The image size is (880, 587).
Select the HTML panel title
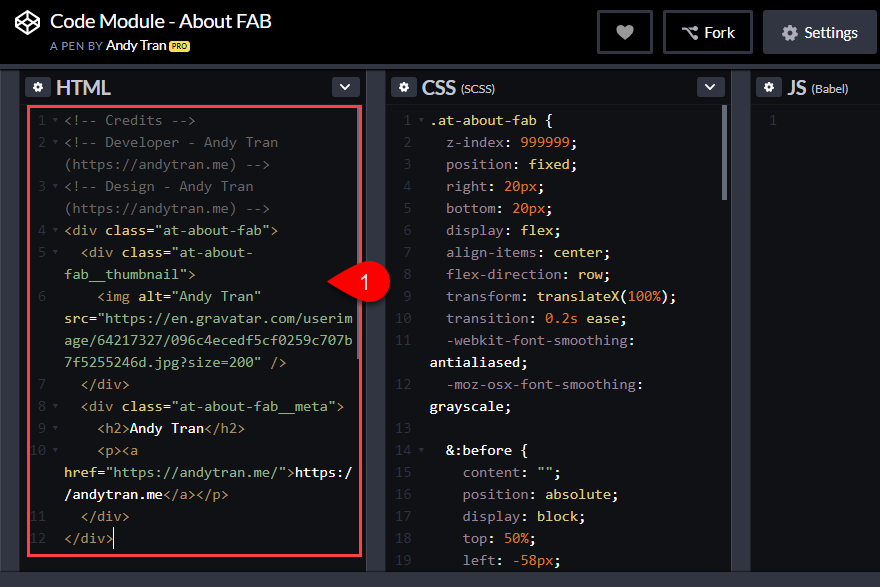tap(83, 88)
